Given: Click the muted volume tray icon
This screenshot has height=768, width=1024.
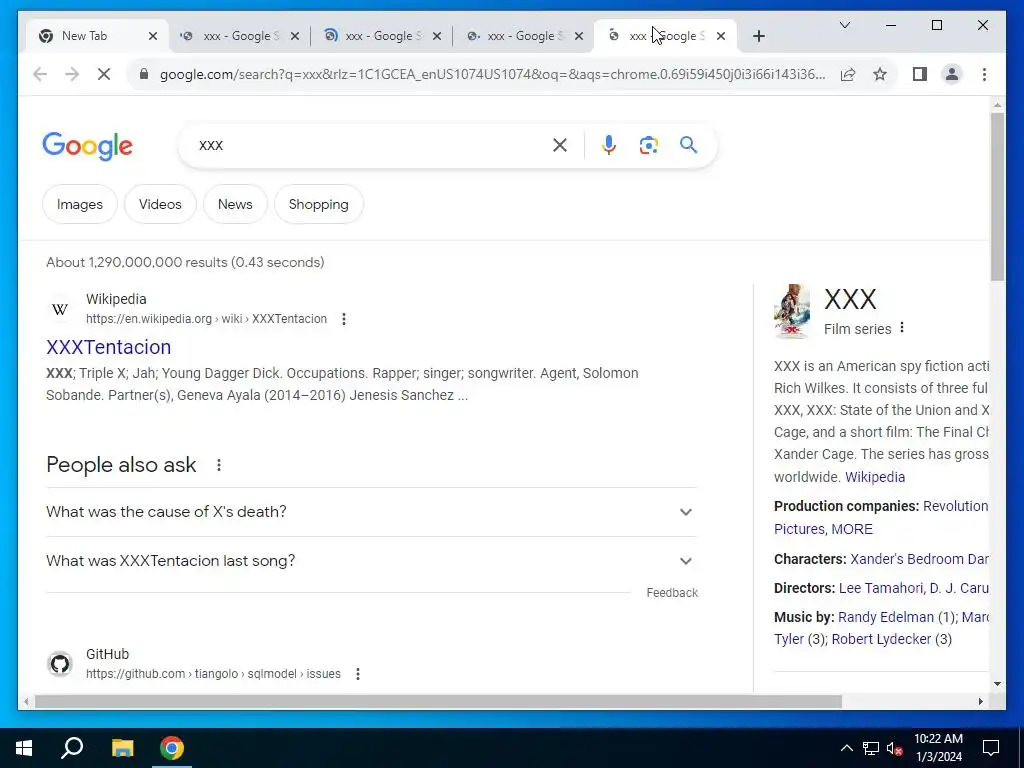Looking at the screenshot, I should pyautogui.click(x=895, y=748).
